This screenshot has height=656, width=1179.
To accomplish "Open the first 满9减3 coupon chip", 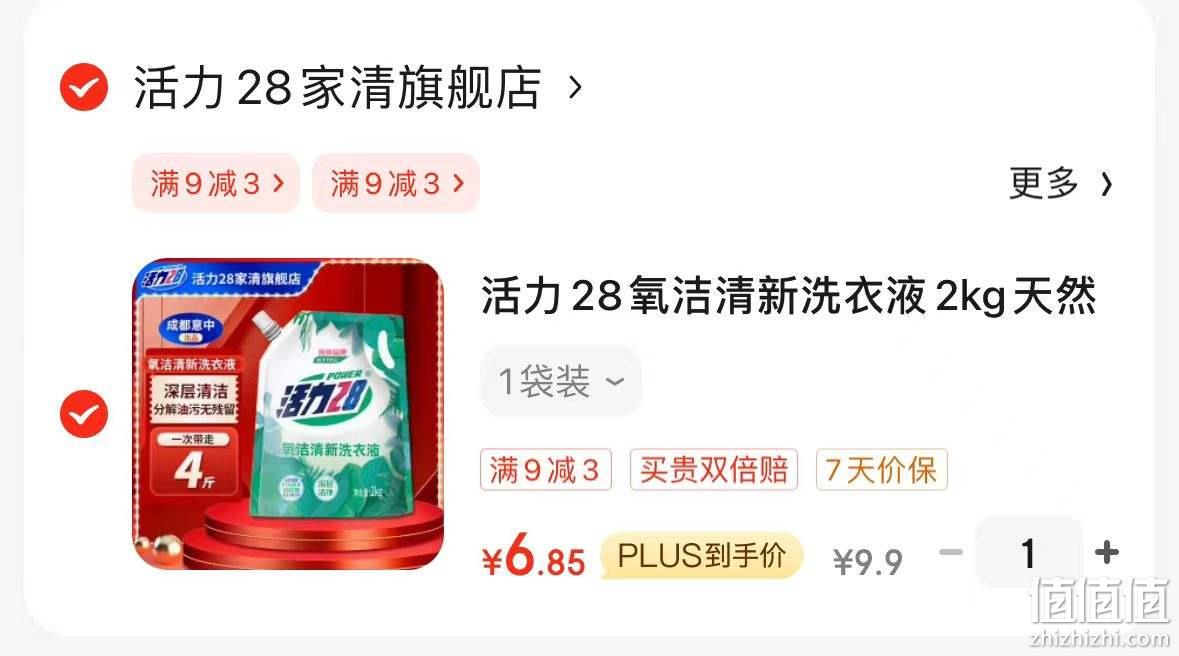I will coord(217,183).
